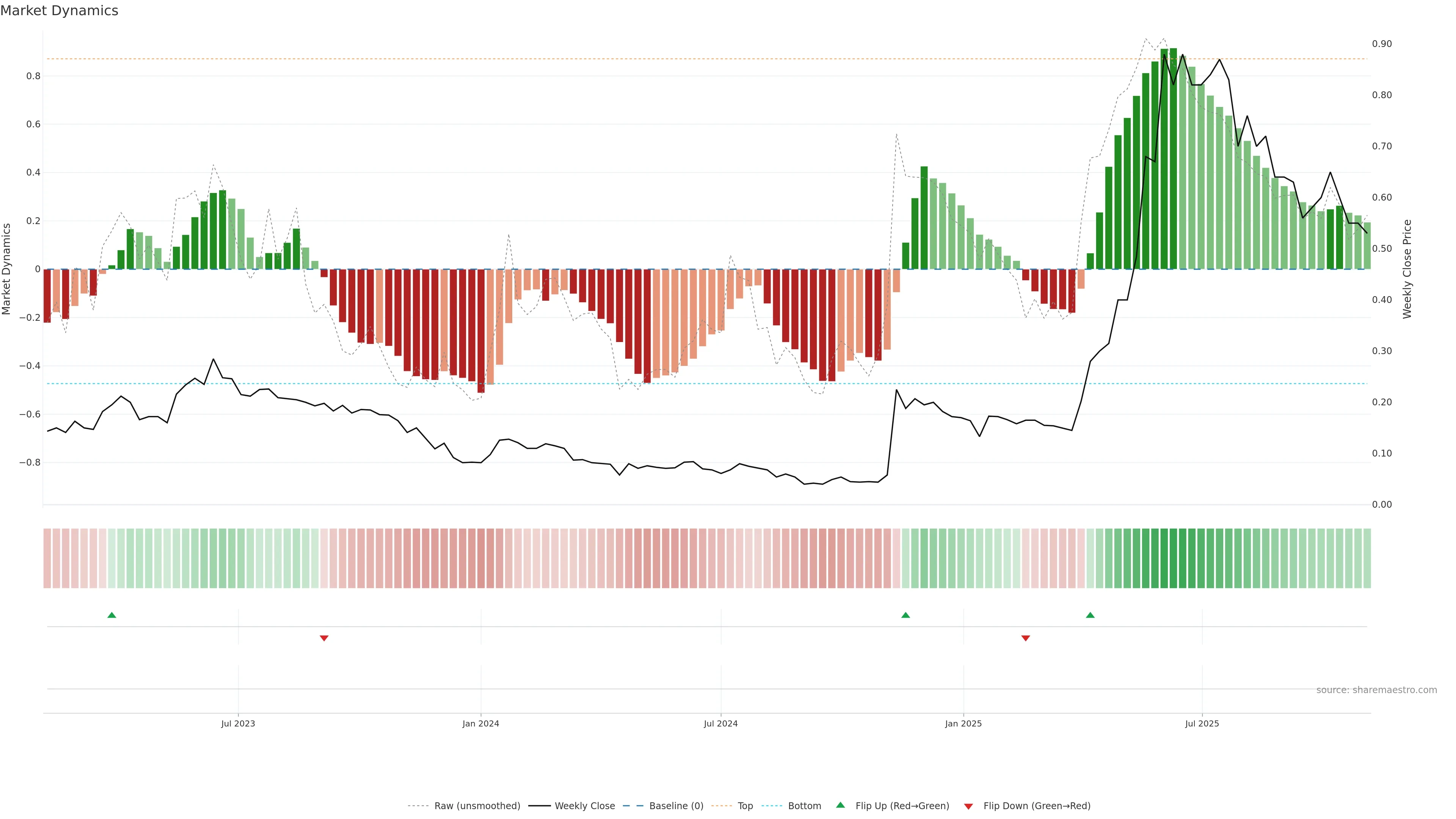Toggle the Baseline (0) legend entry
The image size is (1456, 819).
675,806
